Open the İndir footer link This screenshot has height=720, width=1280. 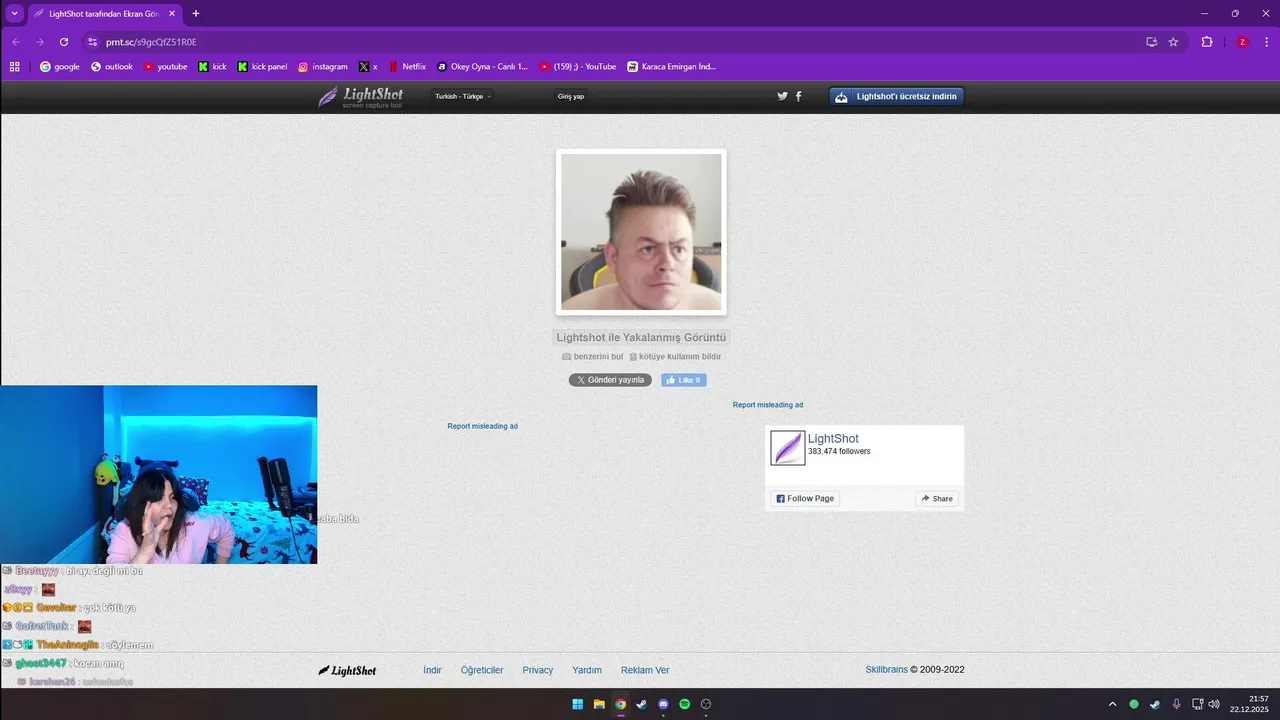(x=432, y=670)
